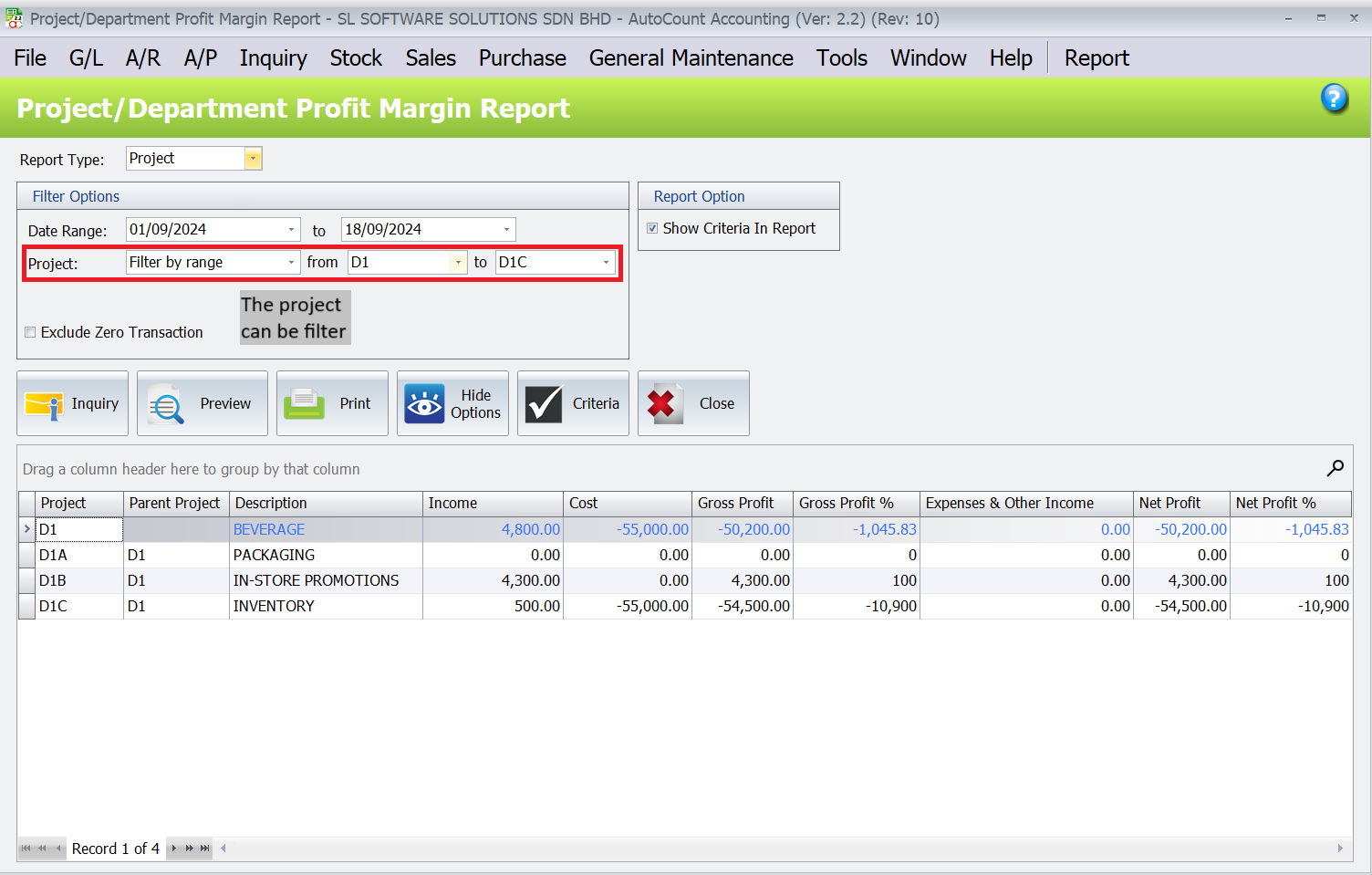Click the Criteria checkmark icon

[544, 404]
